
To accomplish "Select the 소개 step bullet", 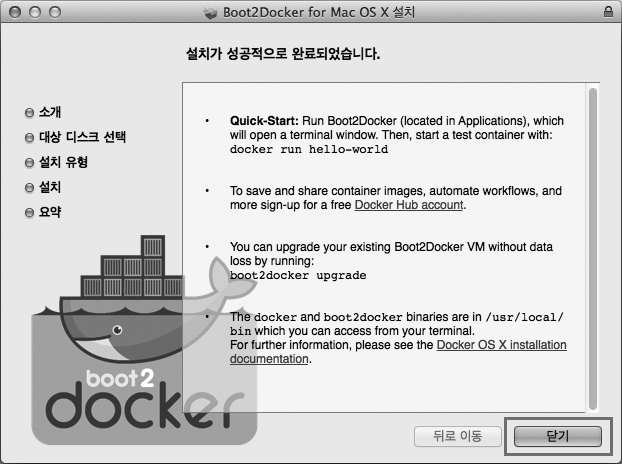I will pos(29,113).
